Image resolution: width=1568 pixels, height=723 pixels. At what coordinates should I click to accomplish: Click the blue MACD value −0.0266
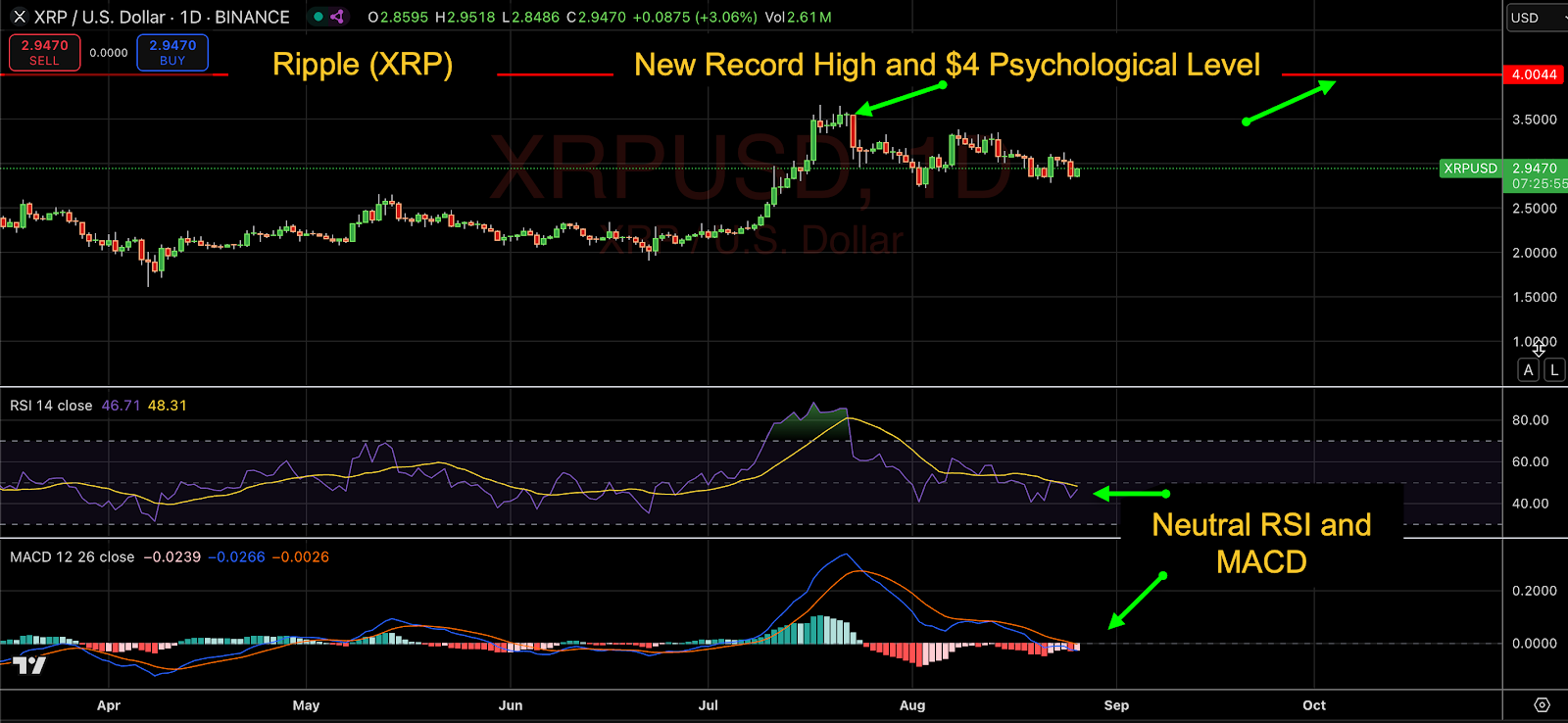(236, 557)
